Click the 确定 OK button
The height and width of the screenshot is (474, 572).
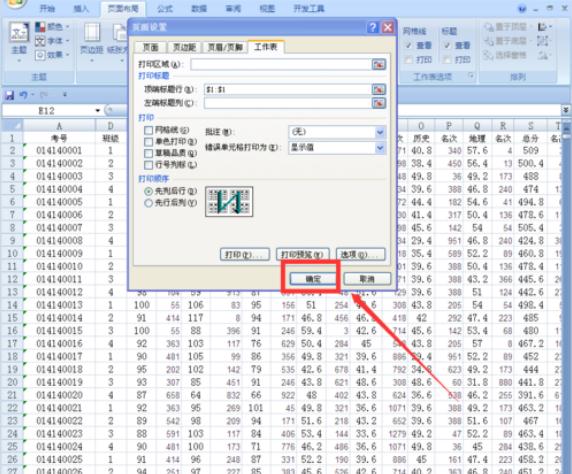313,279
